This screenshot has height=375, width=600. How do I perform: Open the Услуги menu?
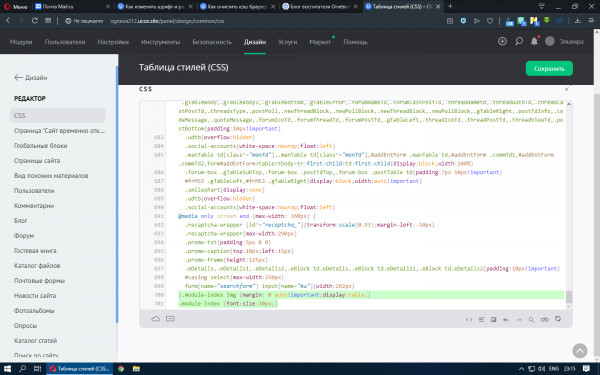(x=287, y=42)
